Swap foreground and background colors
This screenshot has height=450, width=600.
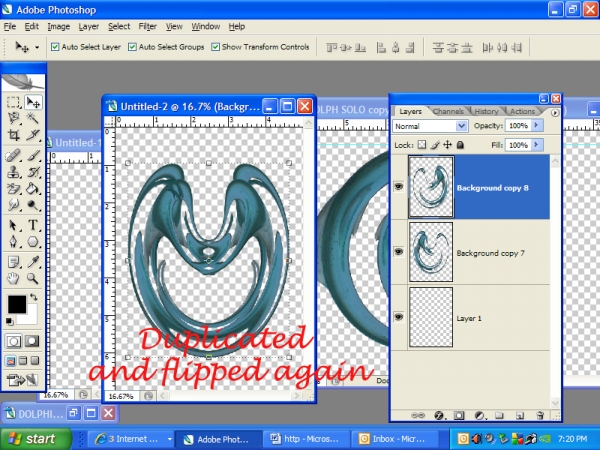[34, 297]
